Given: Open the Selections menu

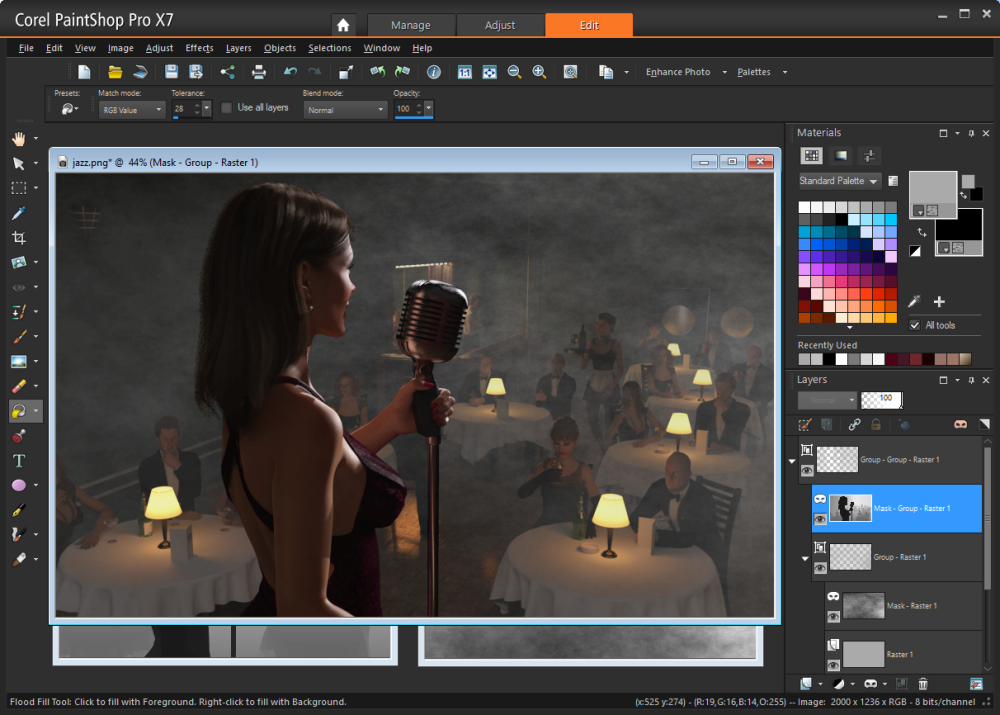Looking at the screenshot, I should coord(330,48).
